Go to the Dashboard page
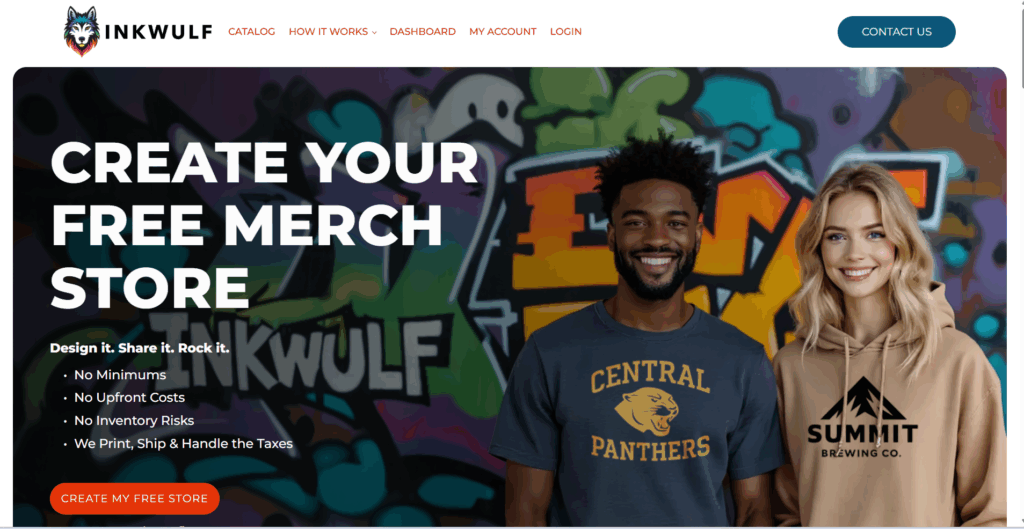Image resolution: width=1024 pixels, height=529 pixels. click(423, 31)
